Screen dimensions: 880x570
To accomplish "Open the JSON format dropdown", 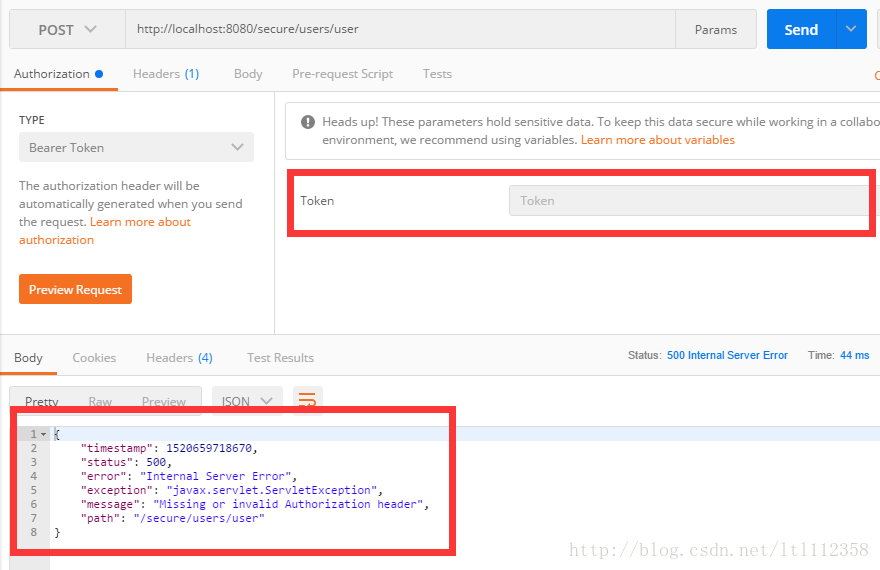I will point(247,401).
